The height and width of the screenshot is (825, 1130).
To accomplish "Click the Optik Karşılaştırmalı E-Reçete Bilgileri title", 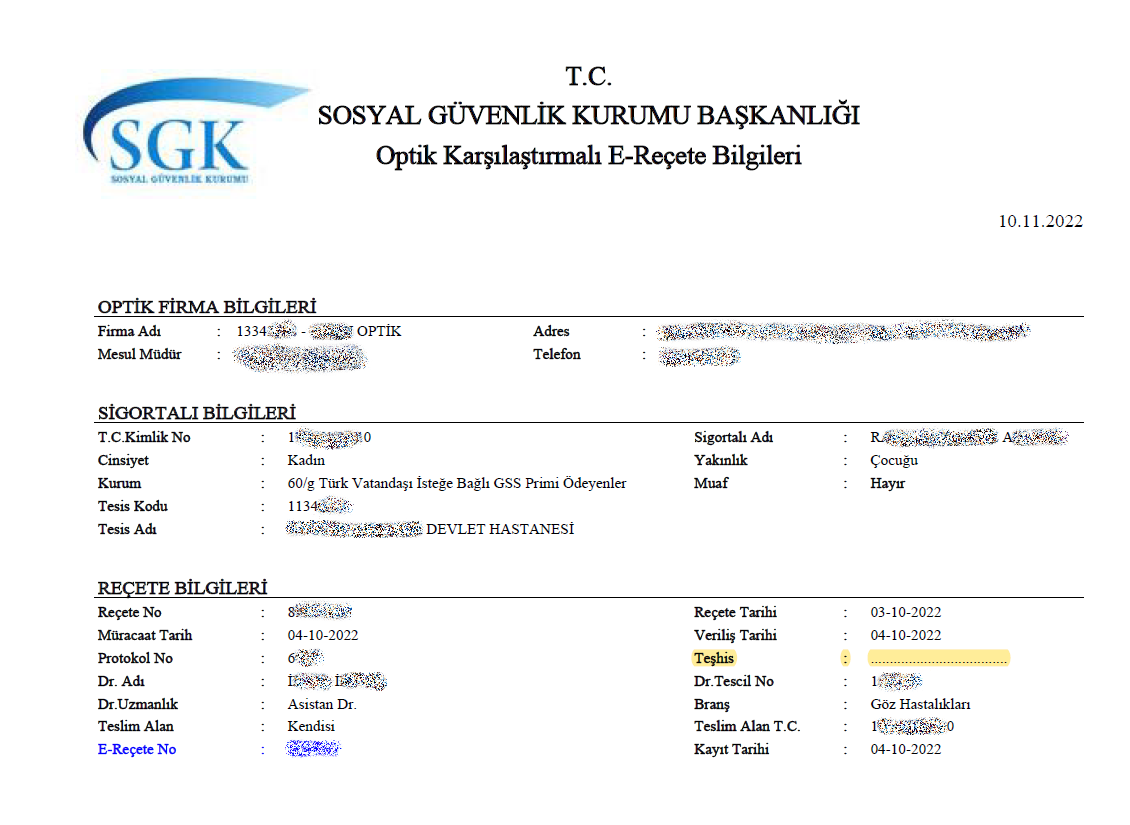I will [588, 156].
